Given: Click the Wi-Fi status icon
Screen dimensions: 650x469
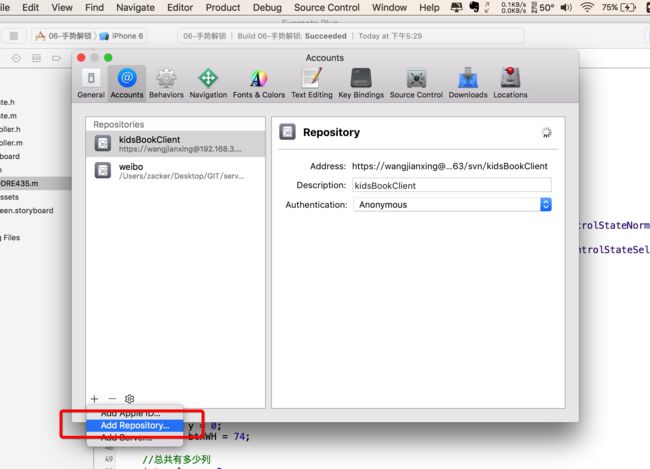Looking at the screenshot, I should (x=587, y=7).
